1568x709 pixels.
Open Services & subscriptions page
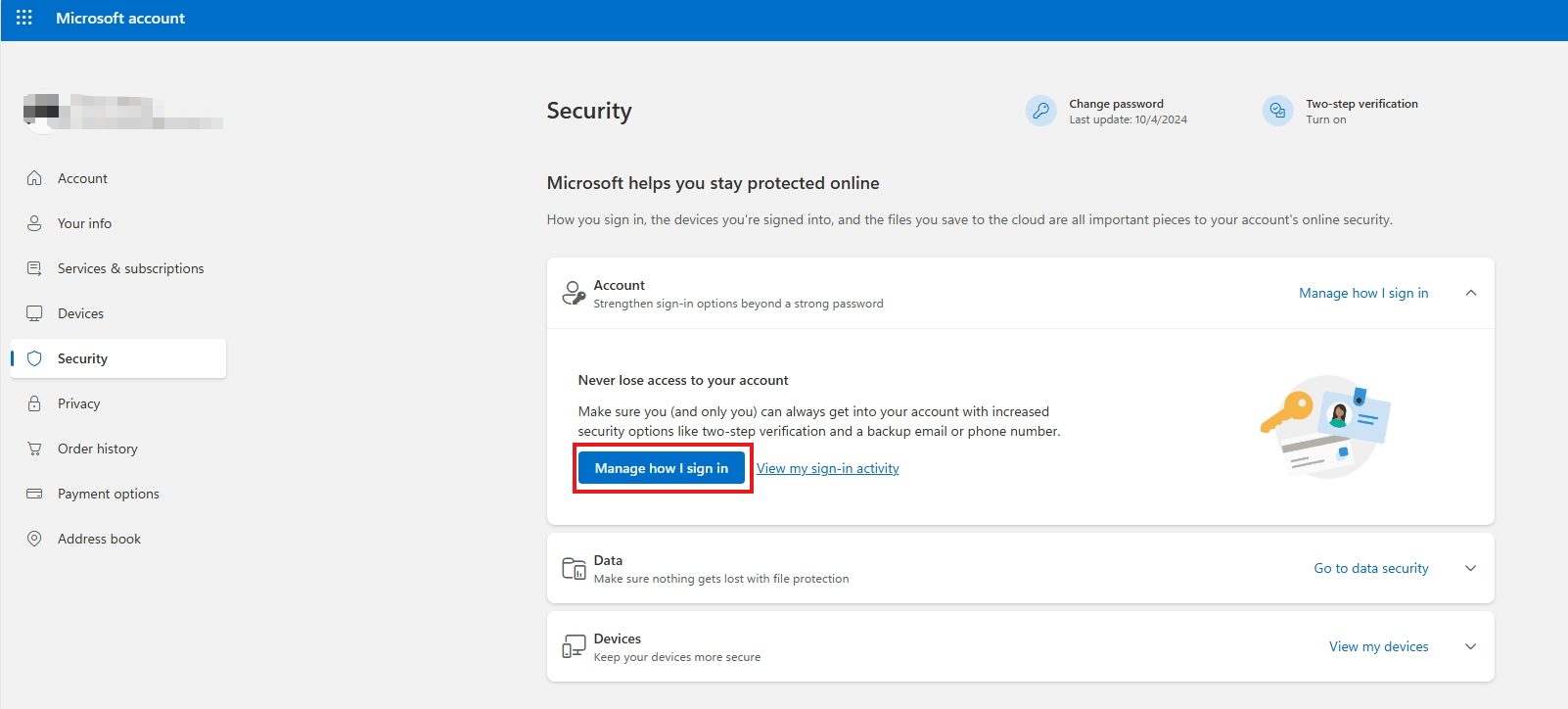tap(118, 268)
